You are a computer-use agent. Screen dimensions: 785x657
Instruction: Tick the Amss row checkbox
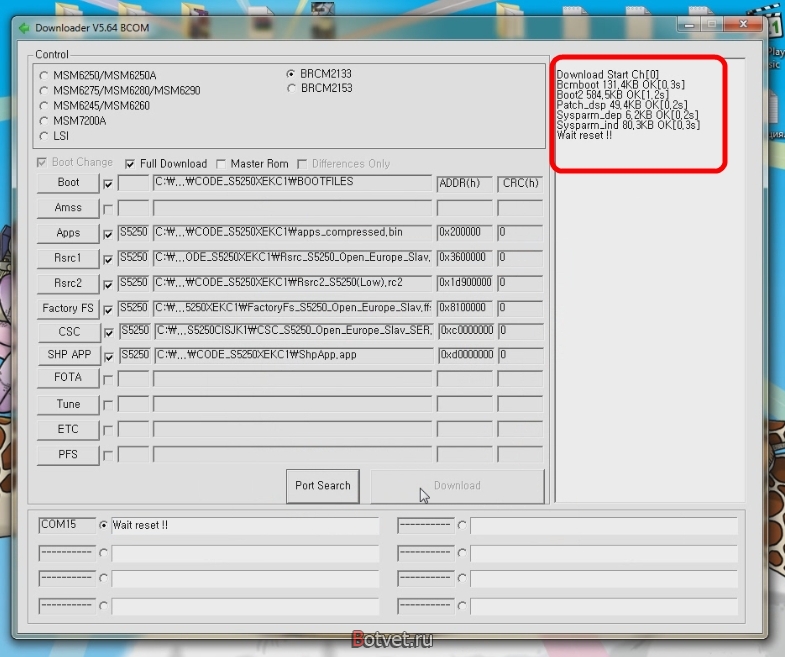click(x=108, y=209)
